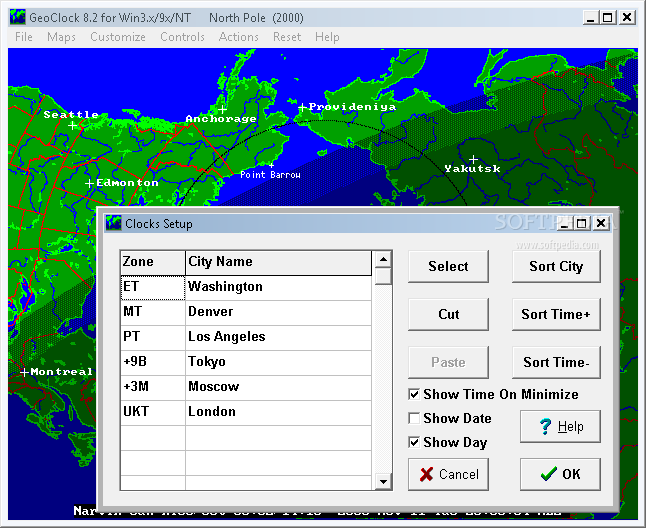Click the Provideniya marker on the map
This screenshot has width=646, height=528.
[302, 107]
